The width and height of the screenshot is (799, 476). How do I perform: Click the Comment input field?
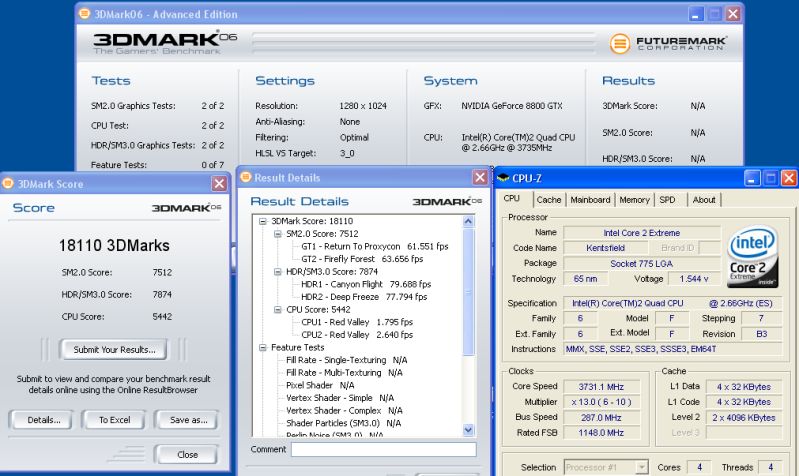point(384,449)
